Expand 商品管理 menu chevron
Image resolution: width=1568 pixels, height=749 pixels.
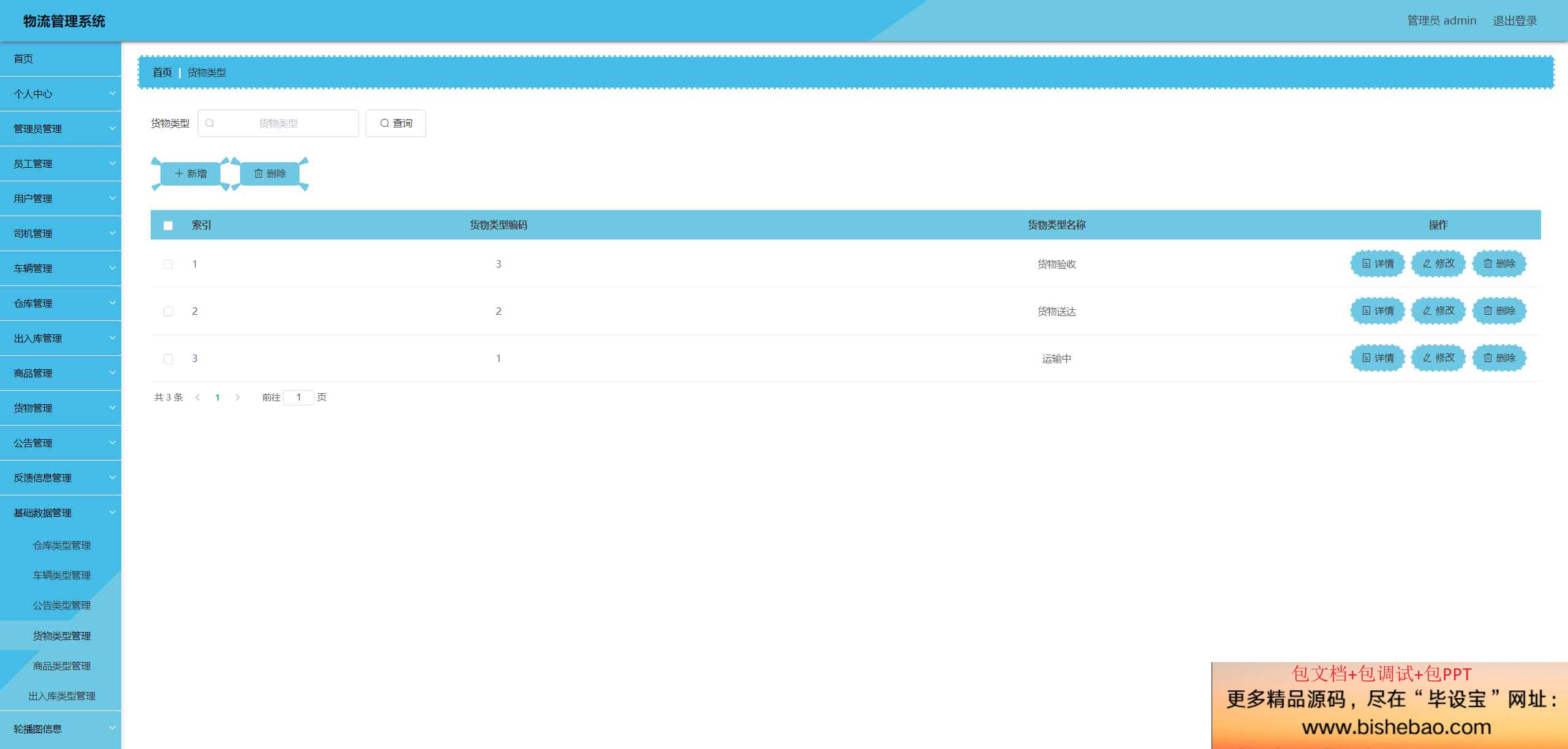(x=112, y=373)
